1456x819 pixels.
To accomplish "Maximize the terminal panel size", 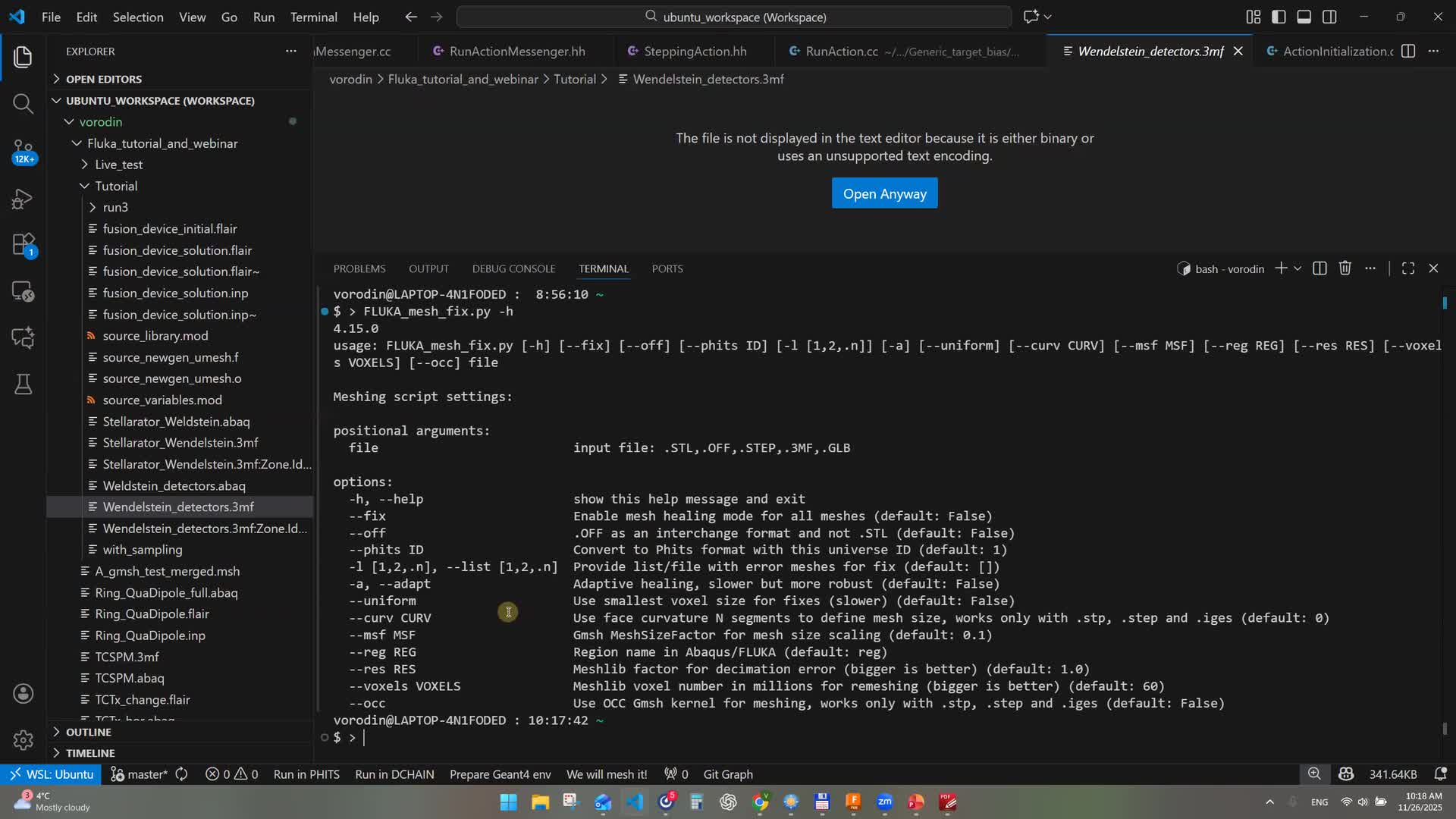I will coord(1407,268).
